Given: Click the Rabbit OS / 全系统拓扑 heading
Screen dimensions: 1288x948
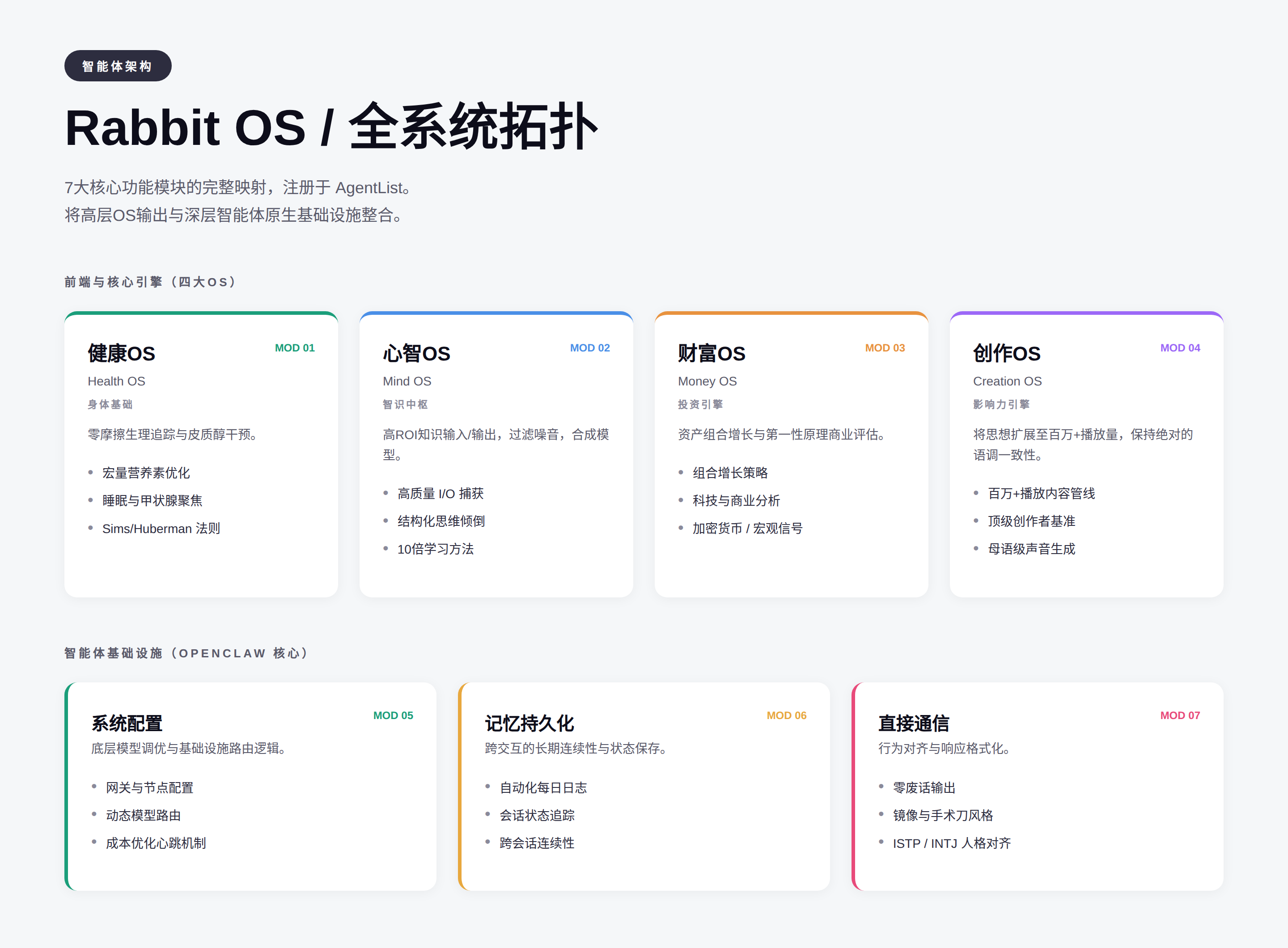Looking at the screenshot, I should coord(331,127).
